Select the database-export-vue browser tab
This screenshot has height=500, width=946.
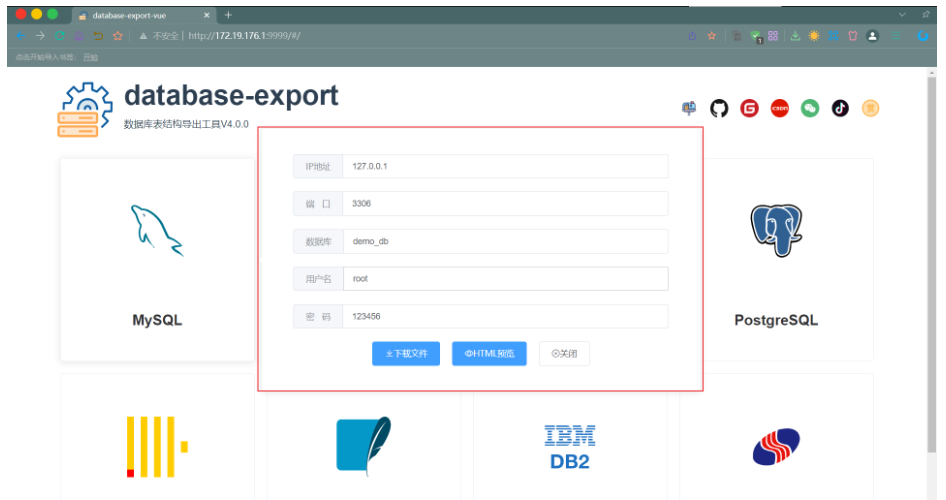click(x=143, y=16)
